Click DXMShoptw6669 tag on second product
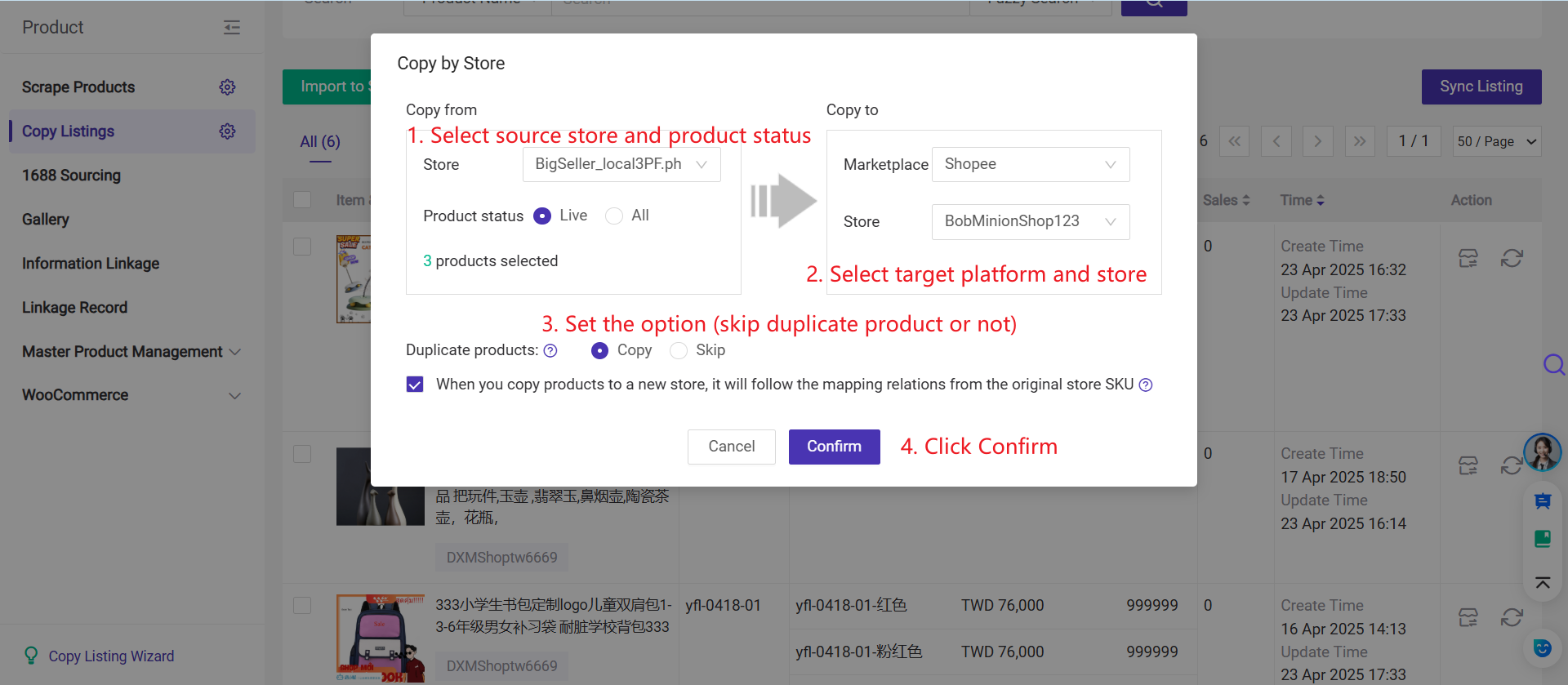Viewport: 1568px width, 685px height. pyautogui.click(x=501, y=558)
